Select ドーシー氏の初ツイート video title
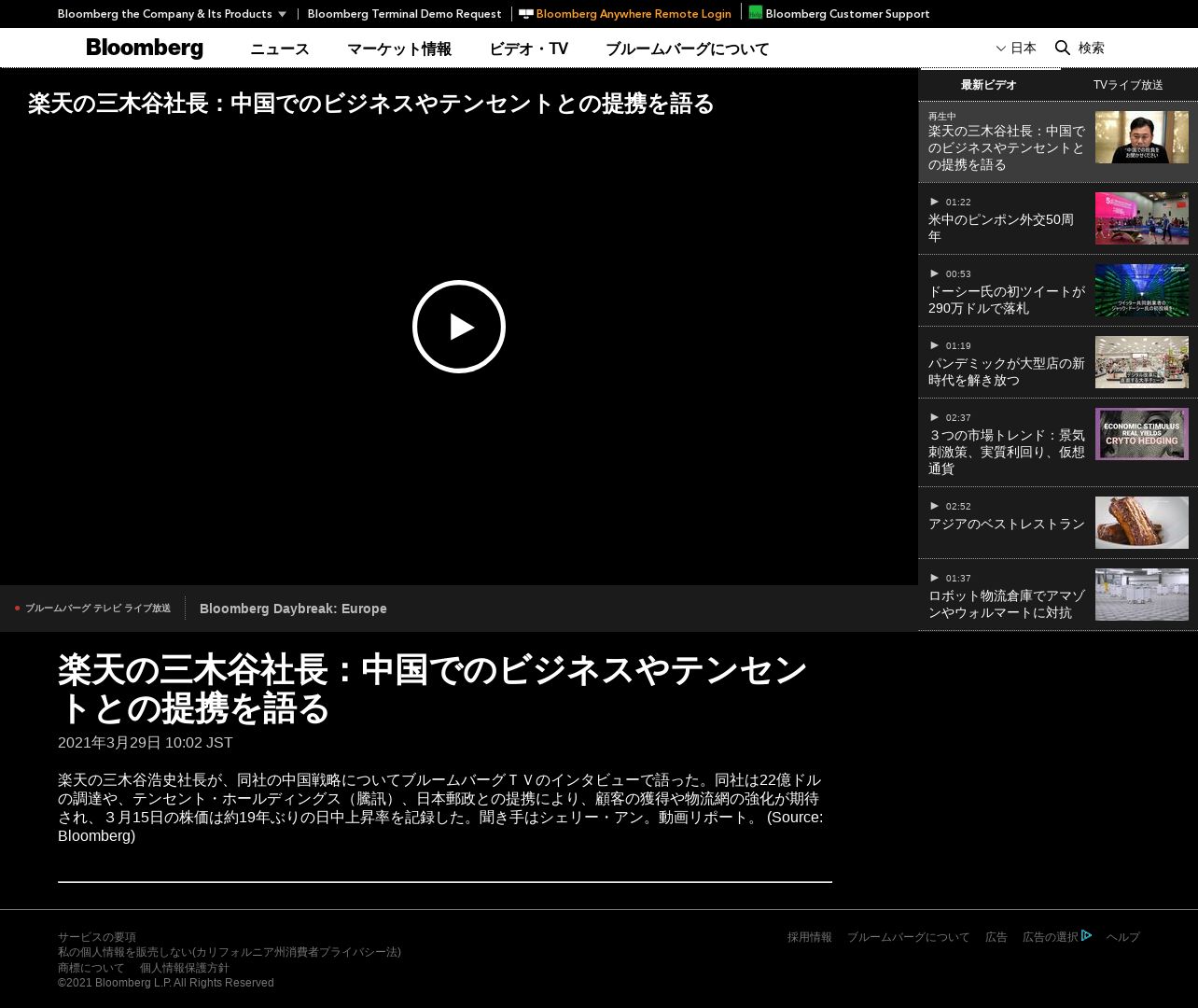 pos(1007,300)
